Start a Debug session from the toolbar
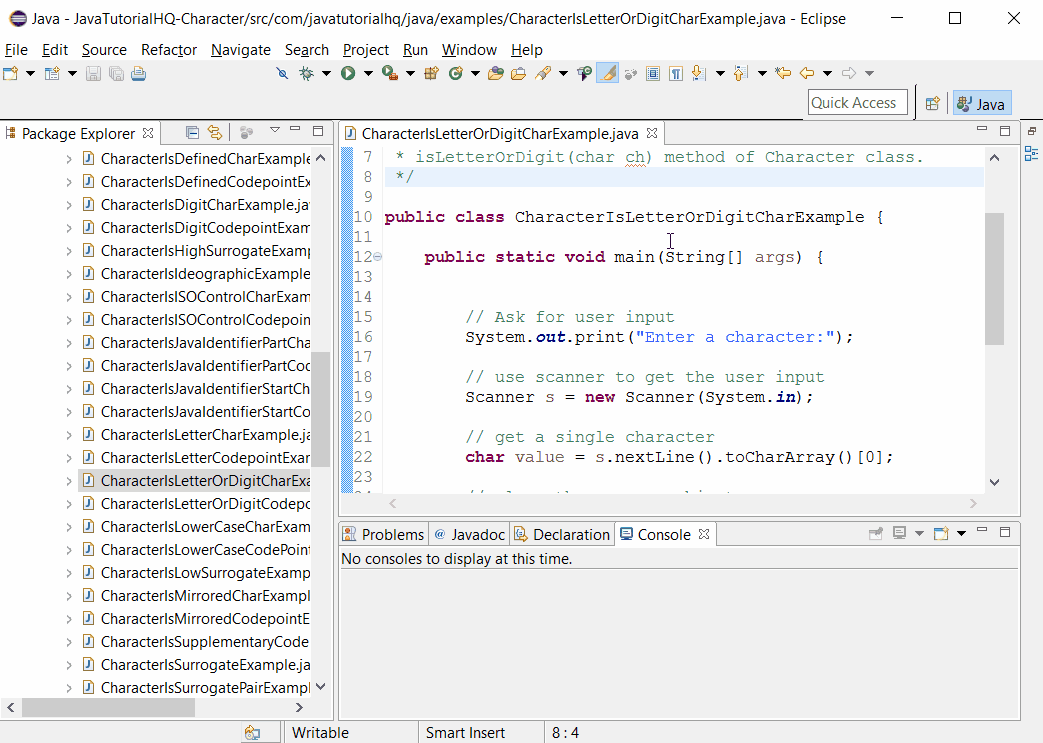 click(307, 72)
